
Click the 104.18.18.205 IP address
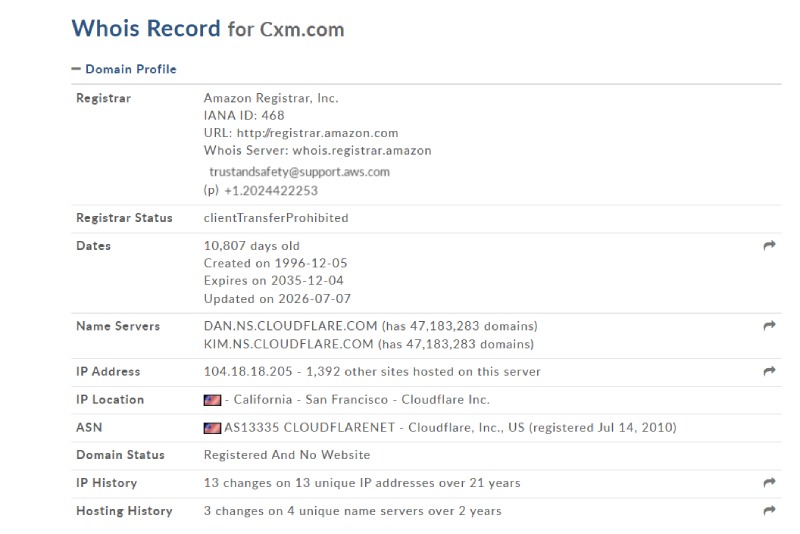[248, 371]
